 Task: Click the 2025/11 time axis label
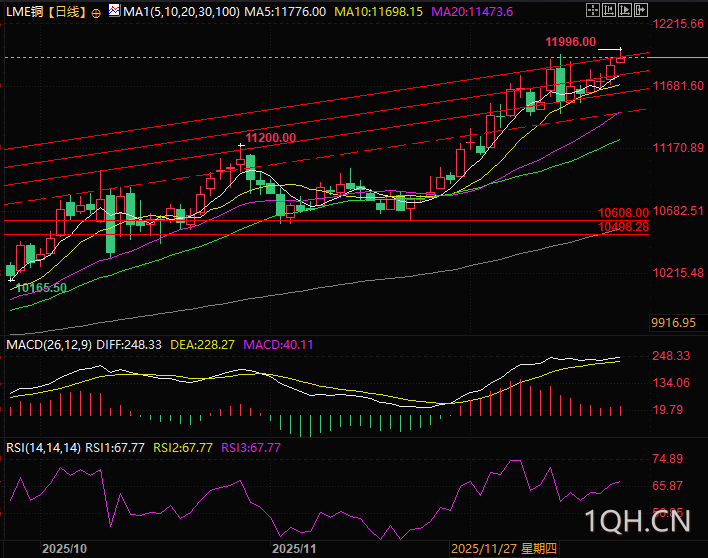pyautogui.click(x=294, y=549)
